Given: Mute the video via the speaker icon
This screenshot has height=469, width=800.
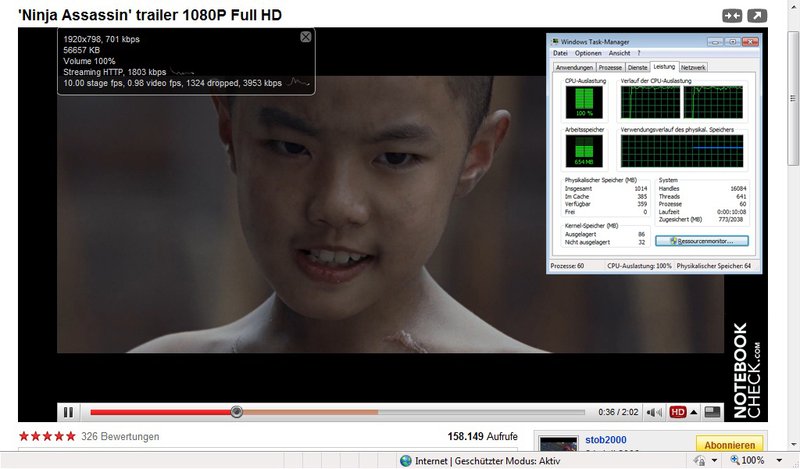Looking at the screenshot, I should point(654,412).
